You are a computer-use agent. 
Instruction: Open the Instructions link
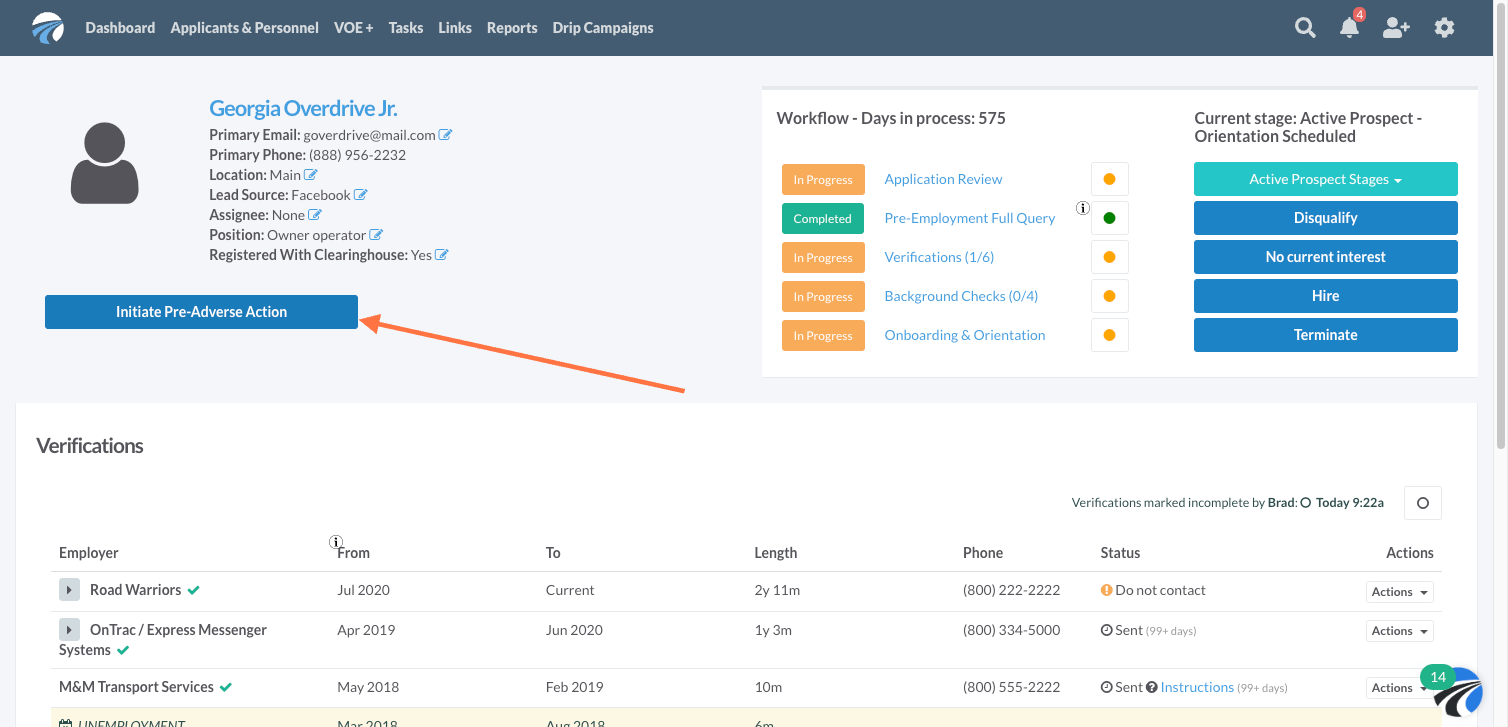click(1197, 687)
